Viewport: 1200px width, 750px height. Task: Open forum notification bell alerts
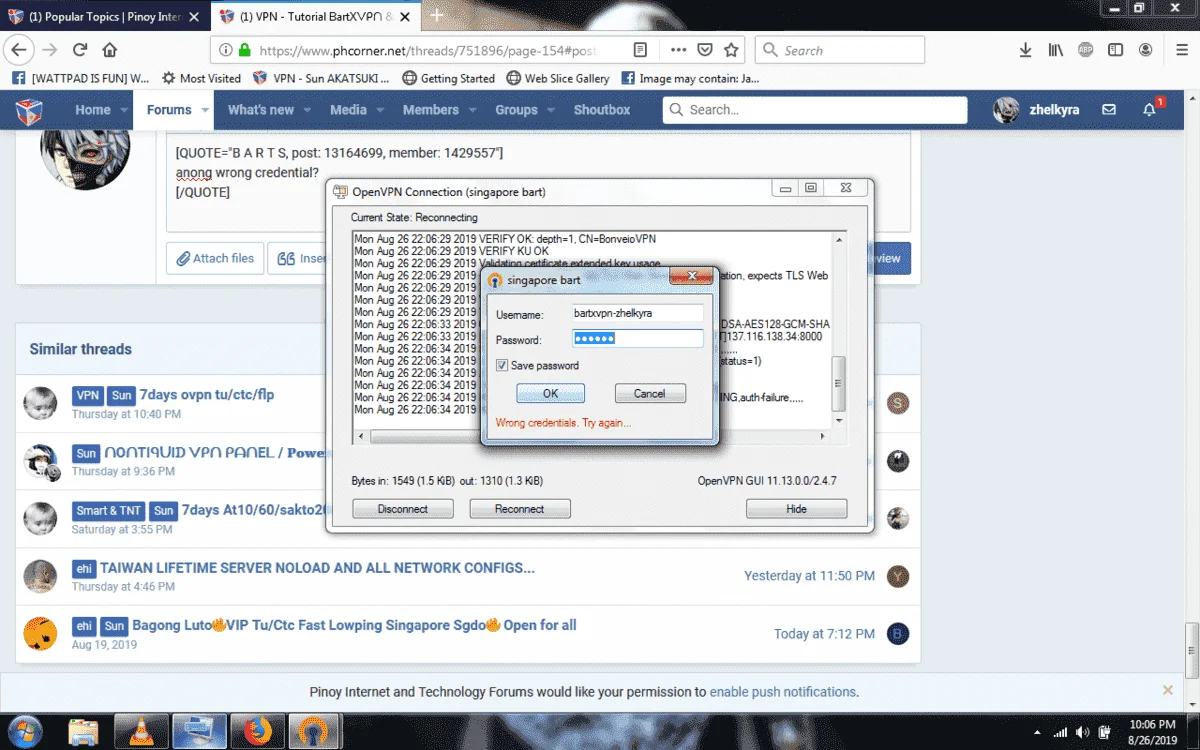(x=1150, y=110)
